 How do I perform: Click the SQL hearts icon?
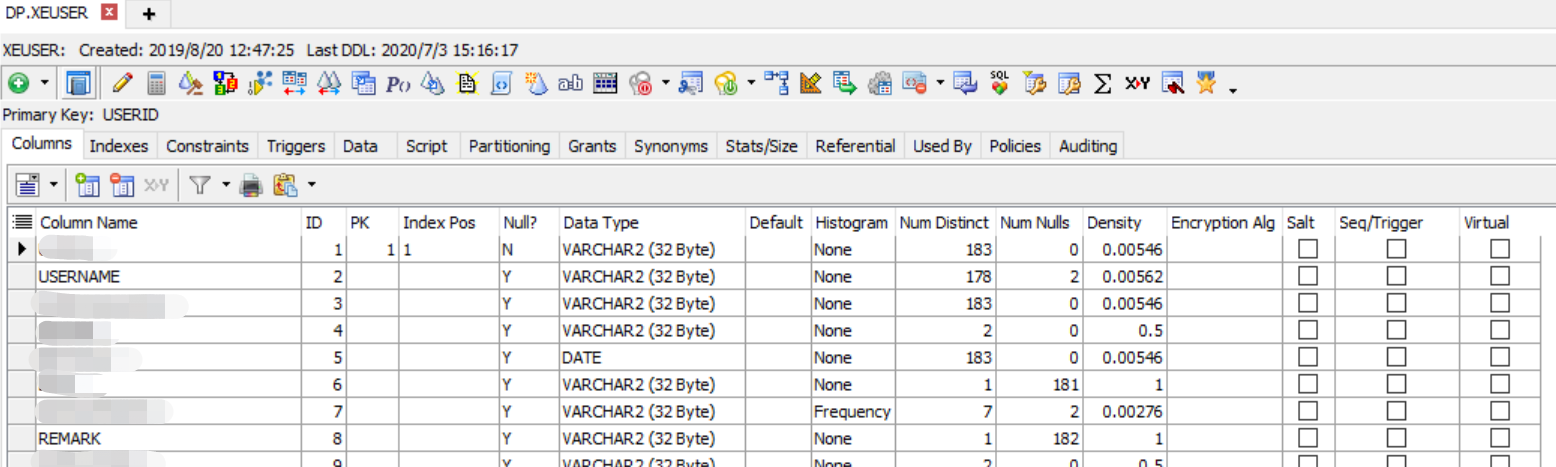[999, 83]
